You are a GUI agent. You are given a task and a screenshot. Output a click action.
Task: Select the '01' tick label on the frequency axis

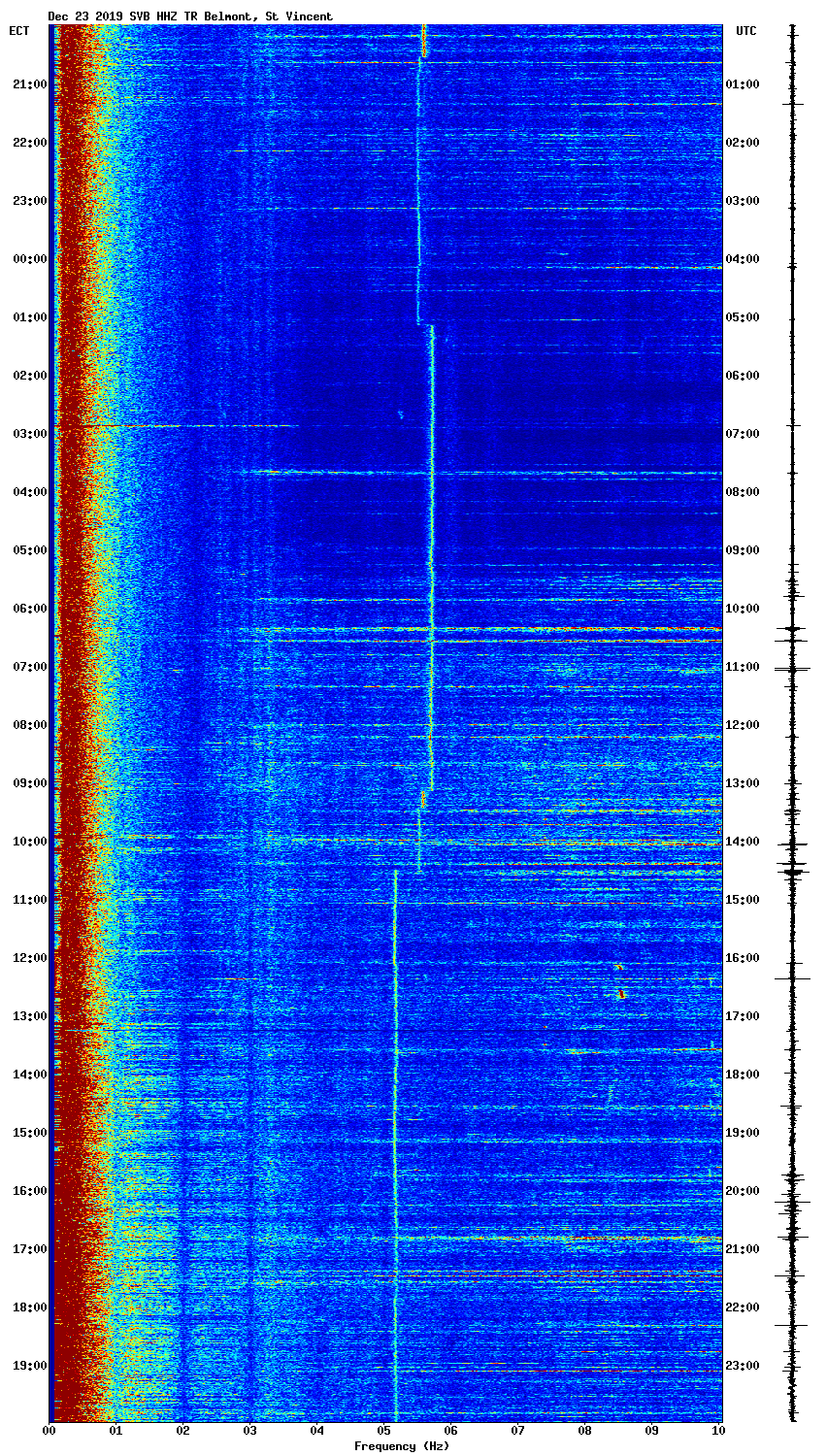[x=116, y=1431]
